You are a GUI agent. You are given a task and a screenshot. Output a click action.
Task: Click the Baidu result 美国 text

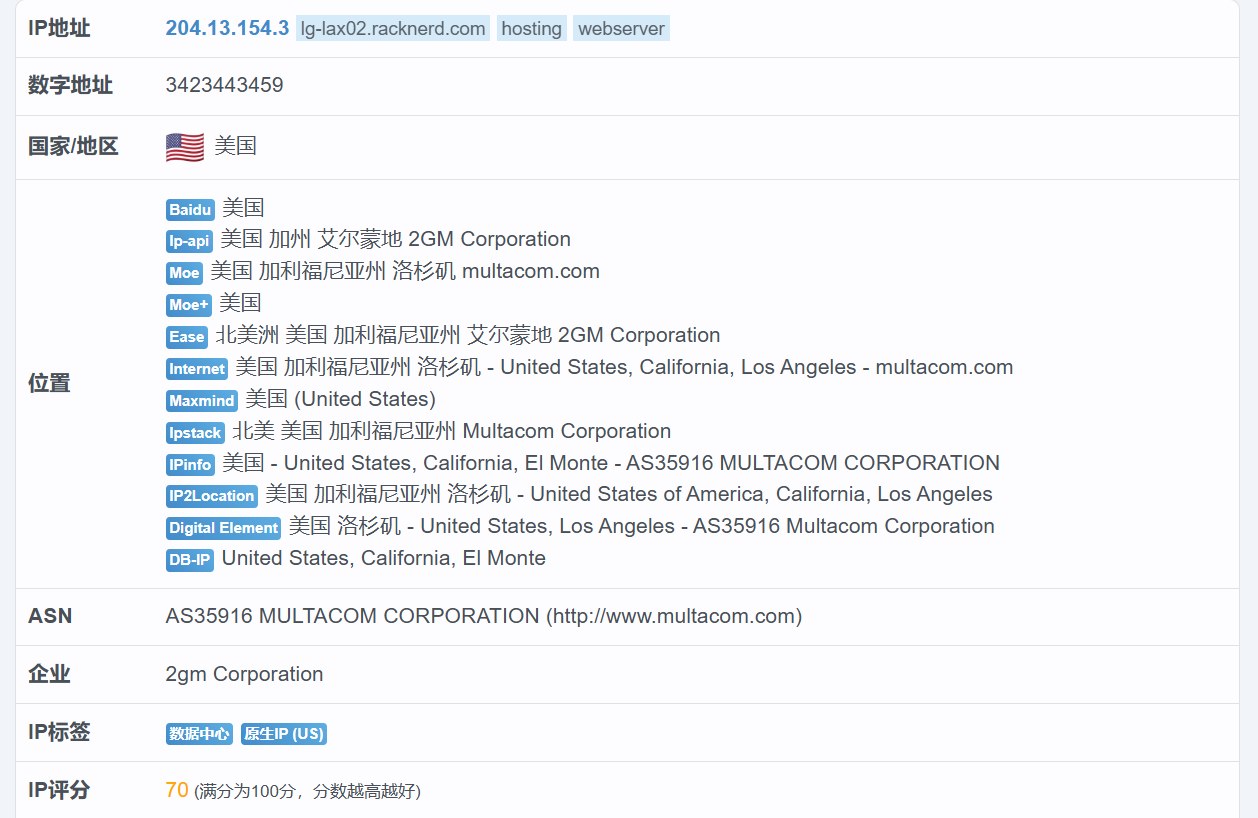[243, 207]
